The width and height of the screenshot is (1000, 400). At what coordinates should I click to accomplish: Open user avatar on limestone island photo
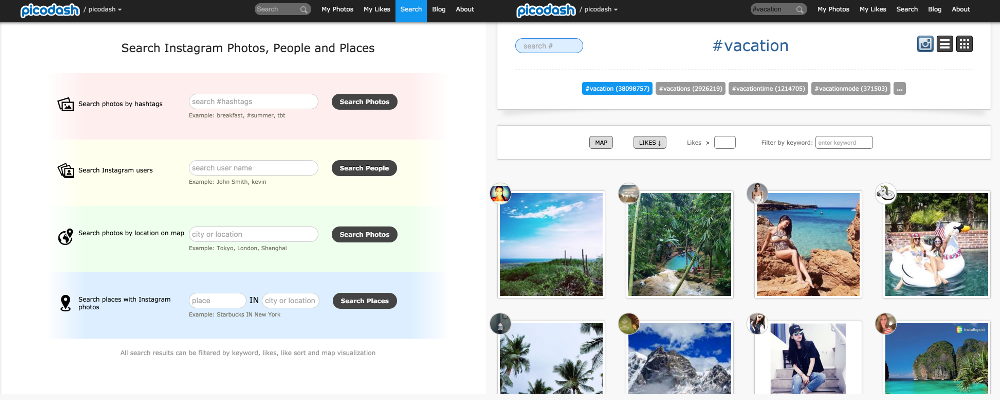point(886,323)
